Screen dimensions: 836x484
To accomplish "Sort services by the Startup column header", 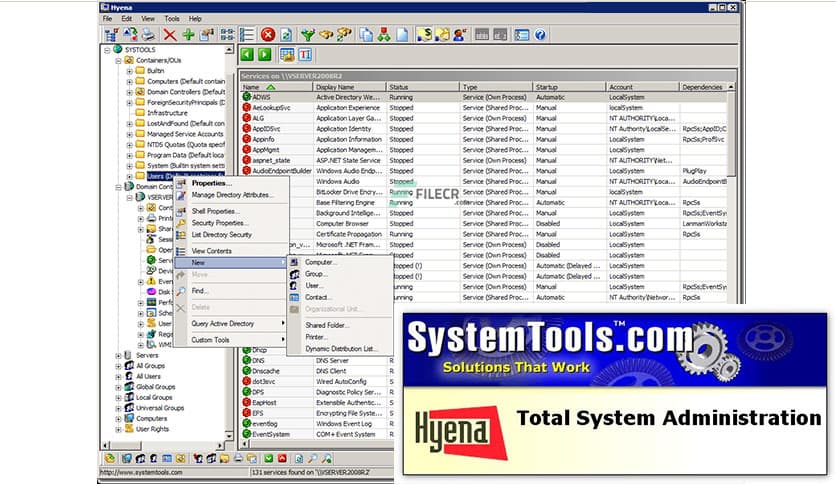I will [569, 87].
